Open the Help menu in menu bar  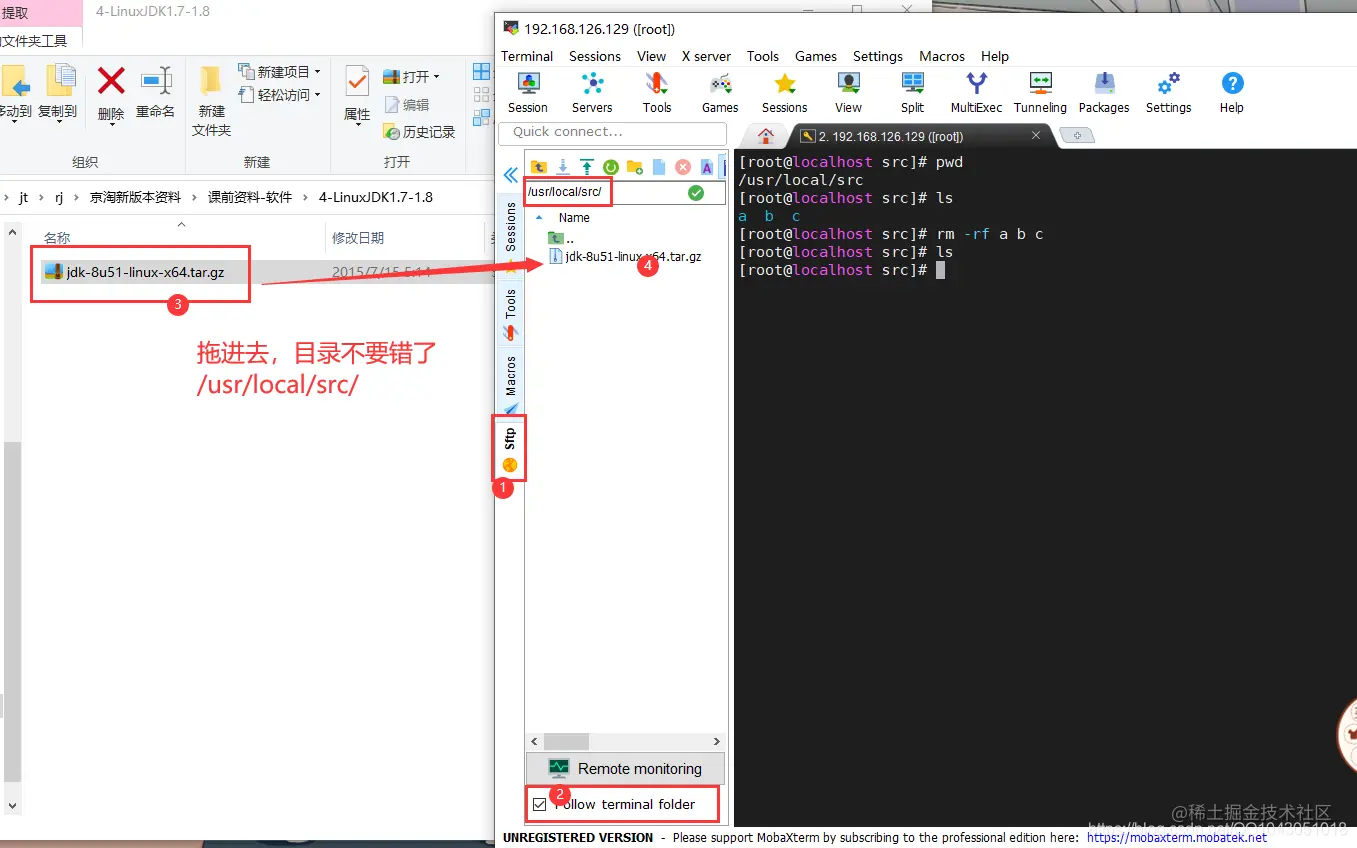point(995,56)
